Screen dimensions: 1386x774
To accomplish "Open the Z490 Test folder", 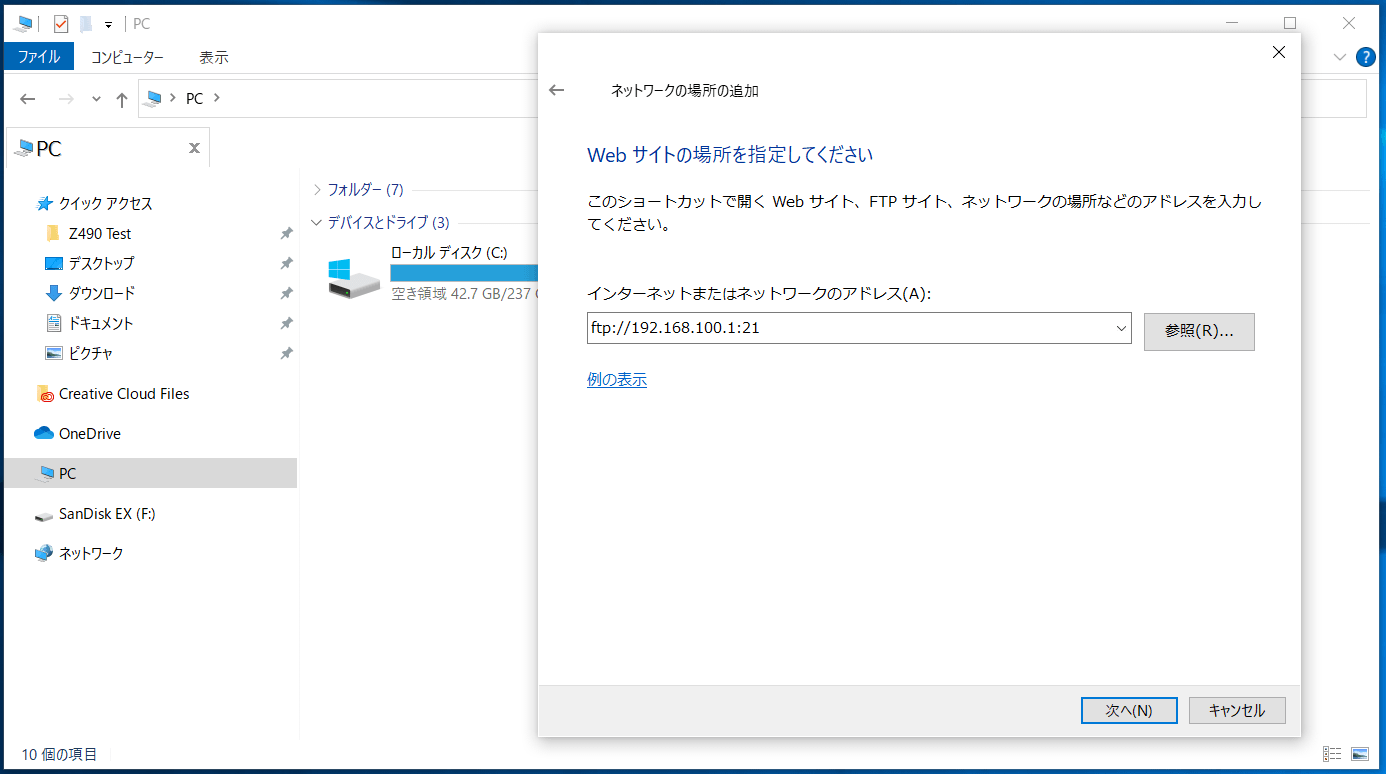I will click(100, 233).
